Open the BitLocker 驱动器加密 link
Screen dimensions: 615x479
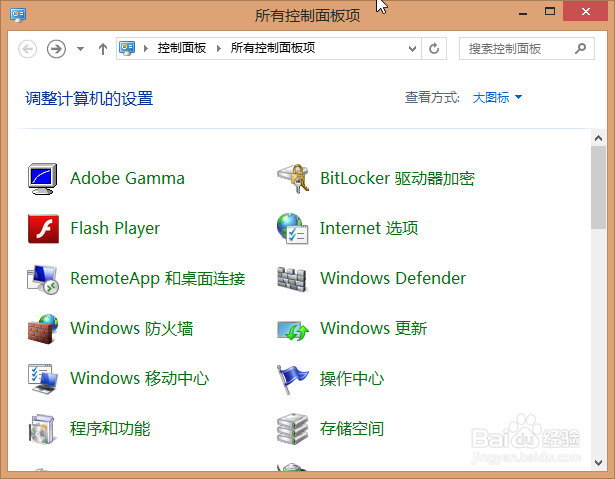coord(397,178)
